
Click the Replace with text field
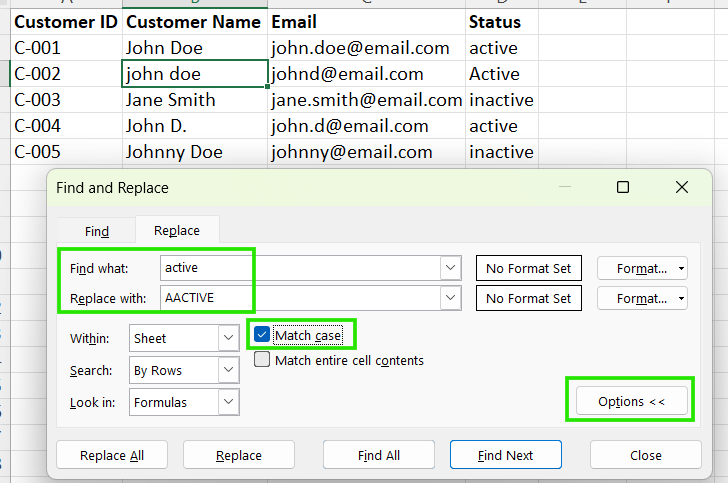point(300,298)
